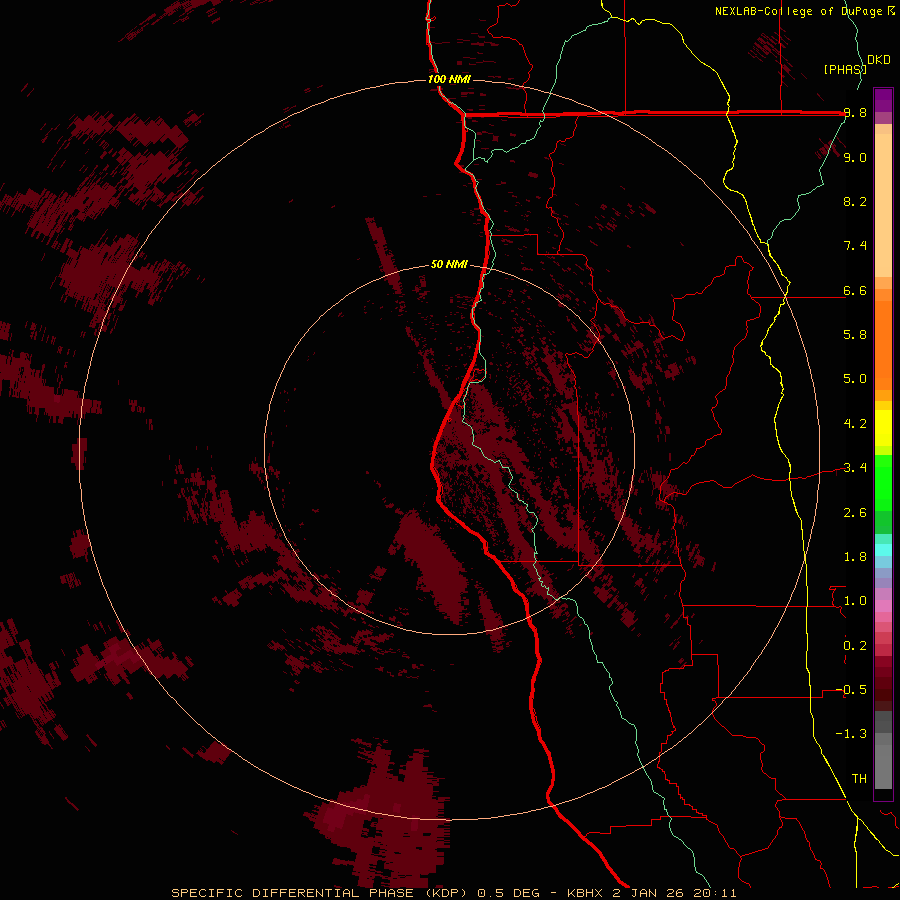900x900 pixels.
Task: Click the SPECIFIC DIFFERENTIAL PHASE product title
Action: 292,893
